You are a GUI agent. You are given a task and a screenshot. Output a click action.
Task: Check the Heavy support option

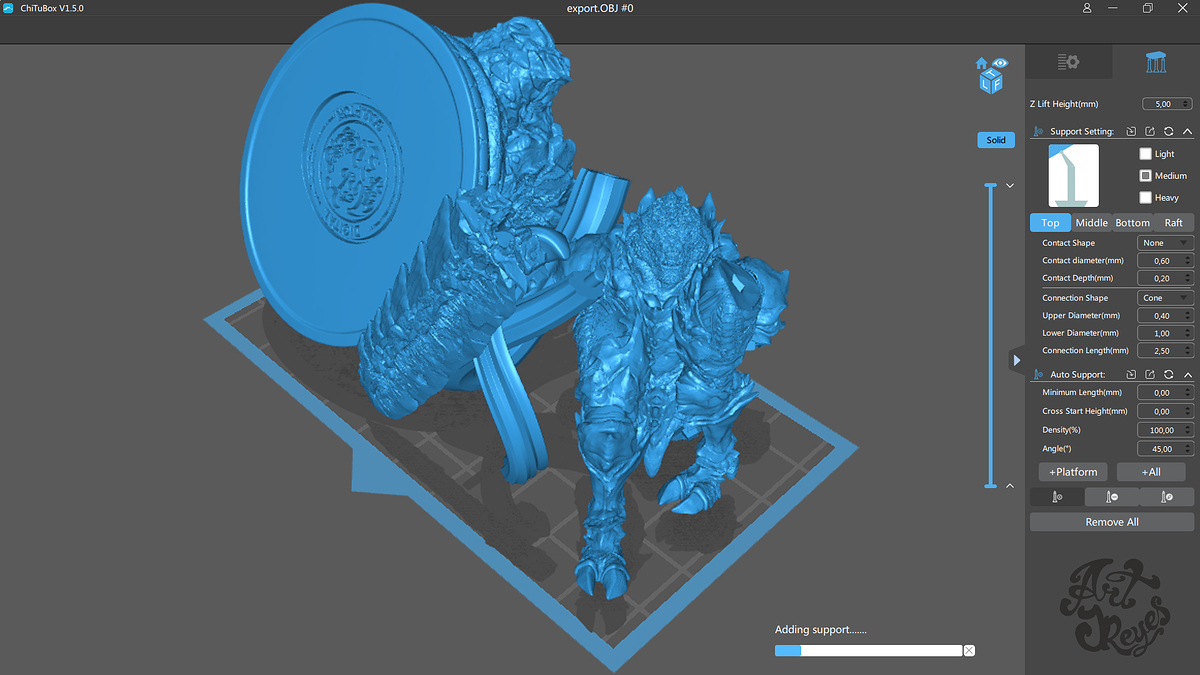1146,198
